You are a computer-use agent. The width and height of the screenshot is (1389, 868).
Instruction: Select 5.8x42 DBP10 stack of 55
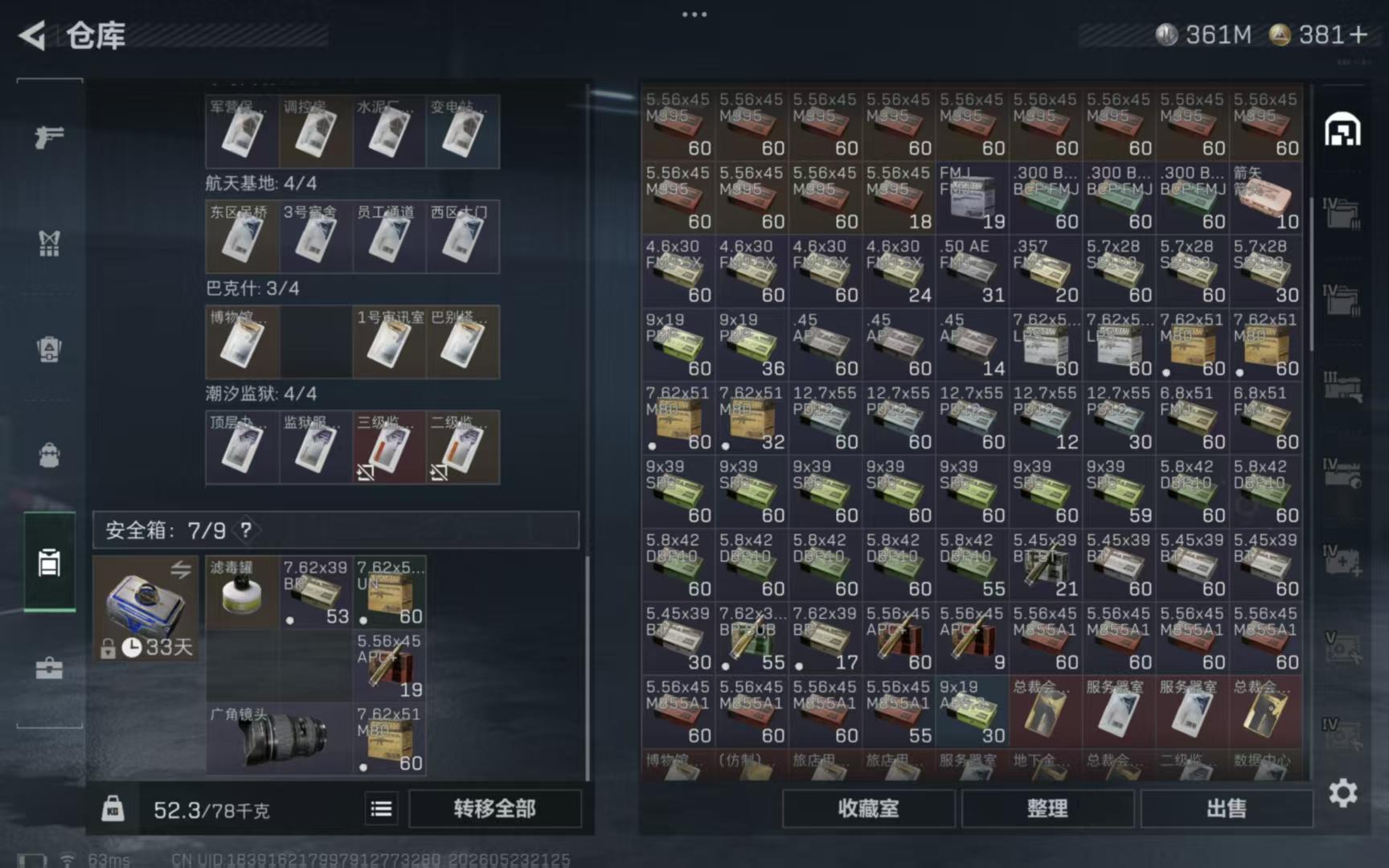tap(972, 565)
